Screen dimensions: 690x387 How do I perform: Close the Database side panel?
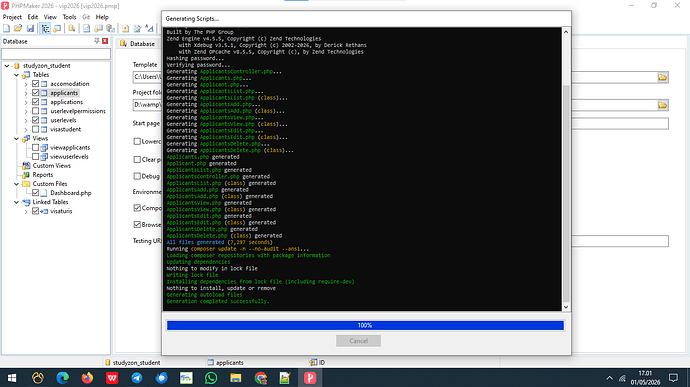(x=105, y=41)
